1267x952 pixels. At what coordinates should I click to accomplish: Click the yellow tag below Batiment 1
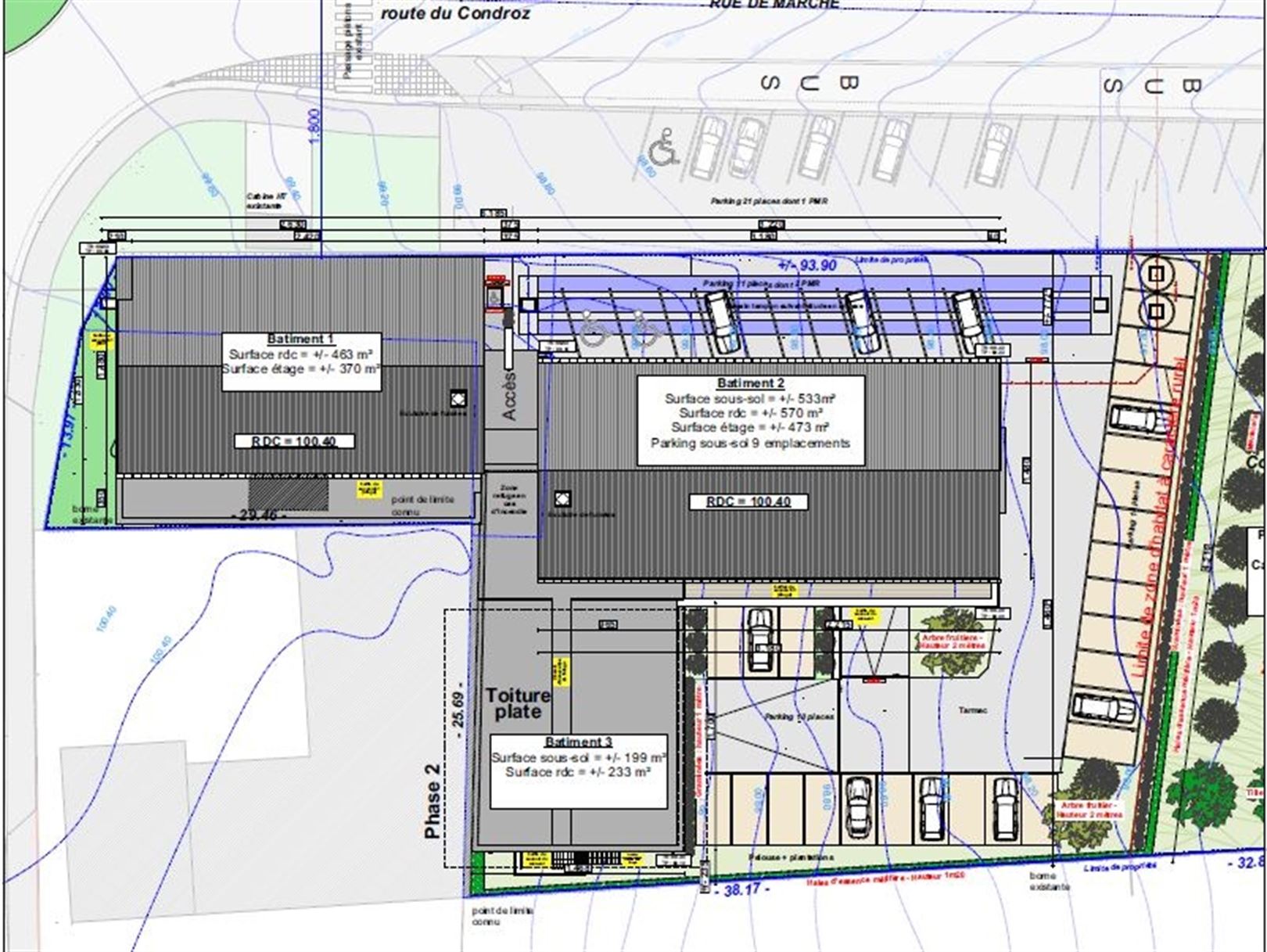point(368,490)
